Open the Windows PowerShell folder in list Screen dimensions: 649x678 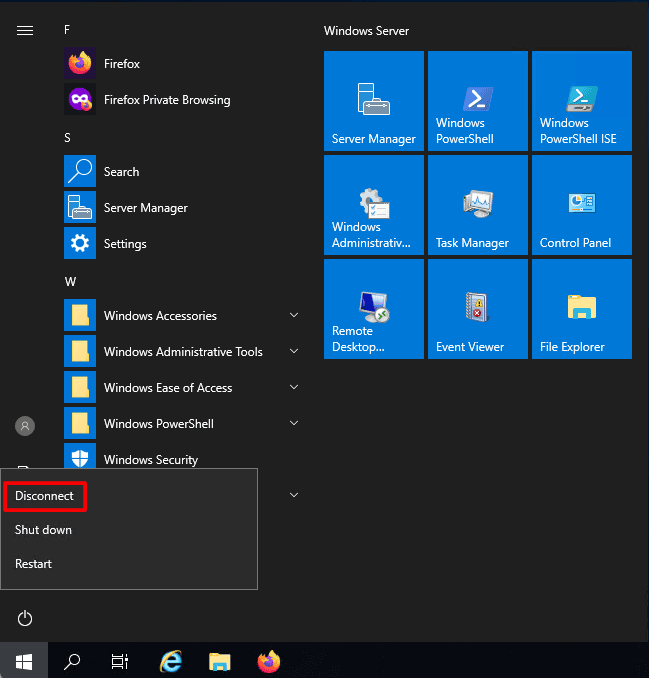click(182, 423)
